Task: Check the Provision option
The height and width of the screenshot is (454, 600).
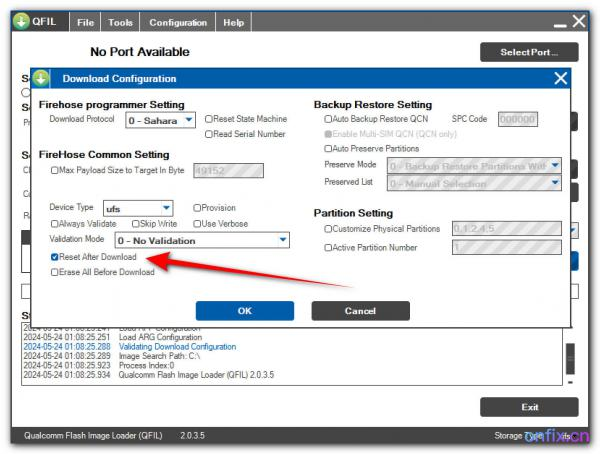Action: (x=197, y=208)
